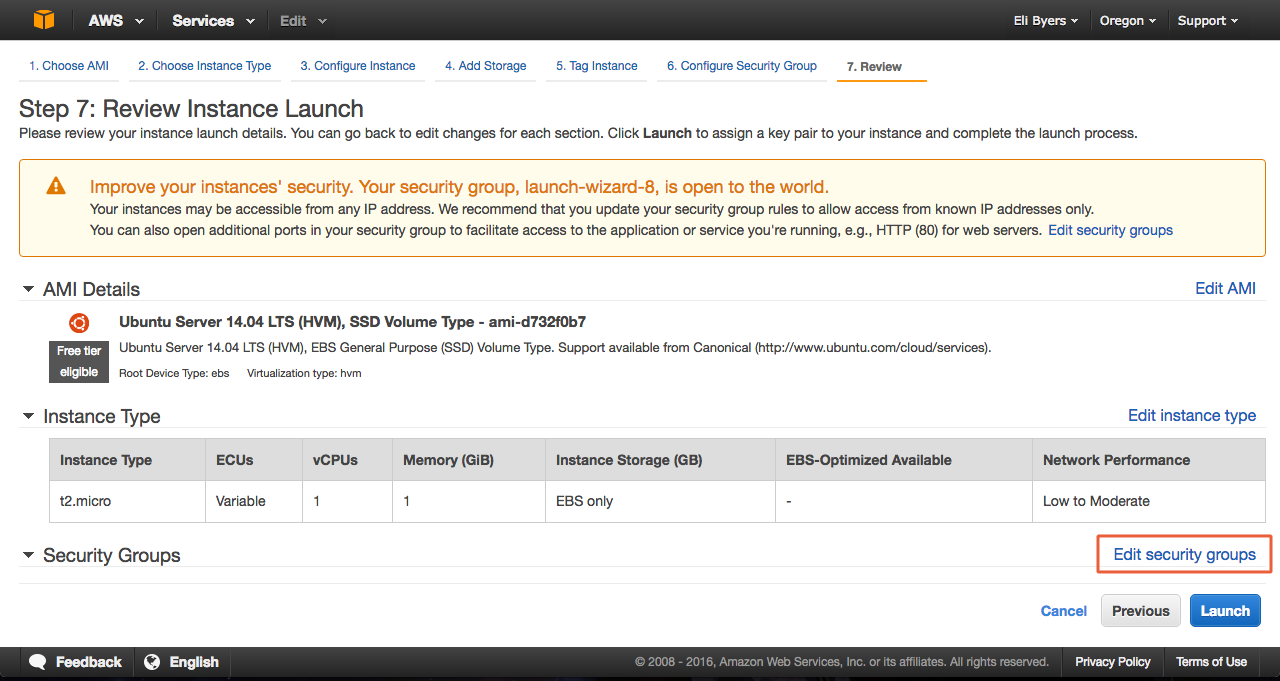
Task: Open the Support dropdown menu
Action: pyautogui.click(x=1207, y=20)
